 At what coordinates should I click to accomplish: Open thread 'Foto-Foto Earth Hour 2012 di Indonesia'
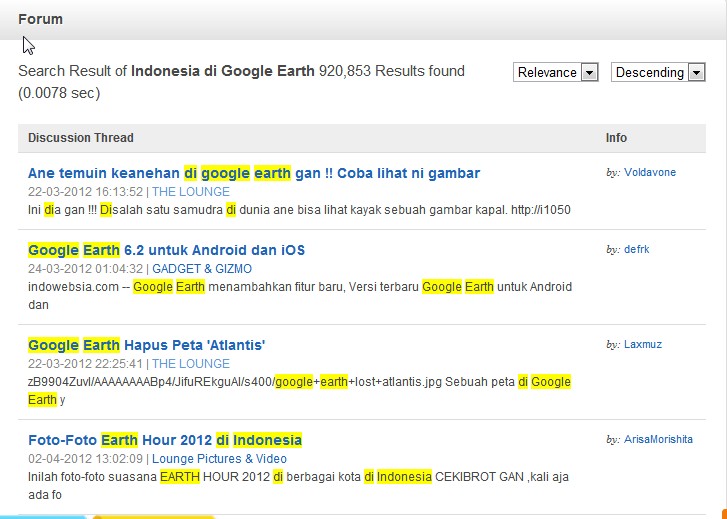(165, 440)
